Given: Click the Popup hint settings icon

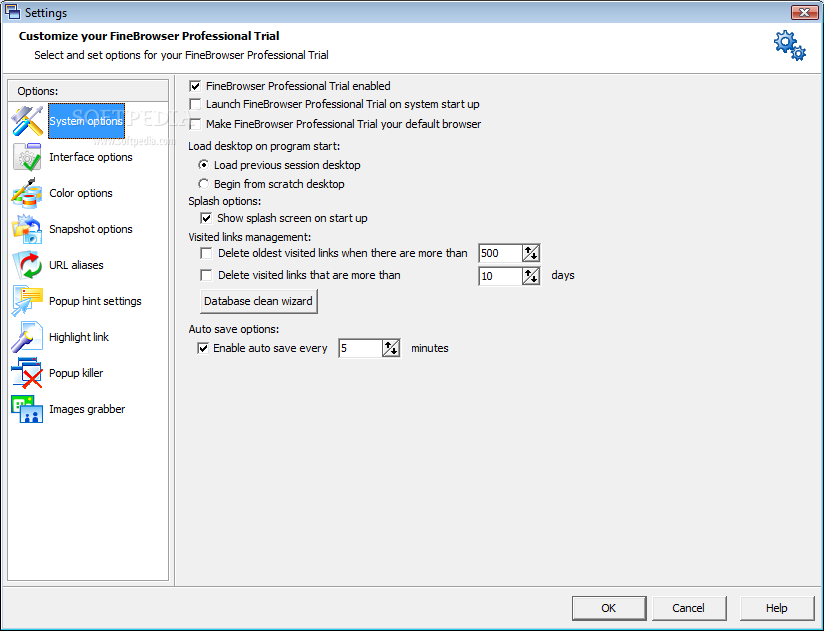Looking at the screenshot, I should click(27, 301).
